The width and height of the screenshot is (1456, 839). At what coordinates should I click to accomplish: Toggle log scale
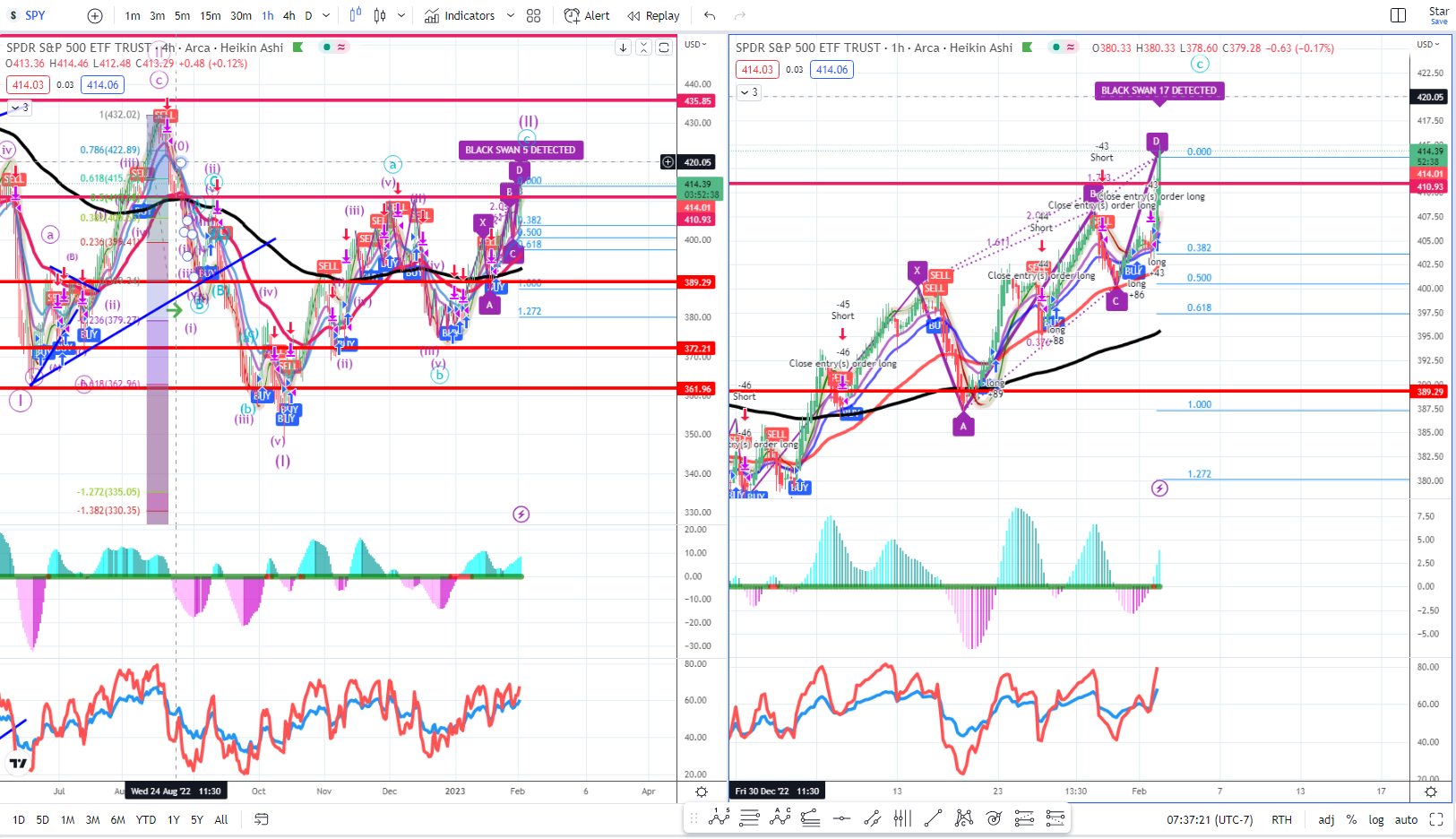(1376, 819)
